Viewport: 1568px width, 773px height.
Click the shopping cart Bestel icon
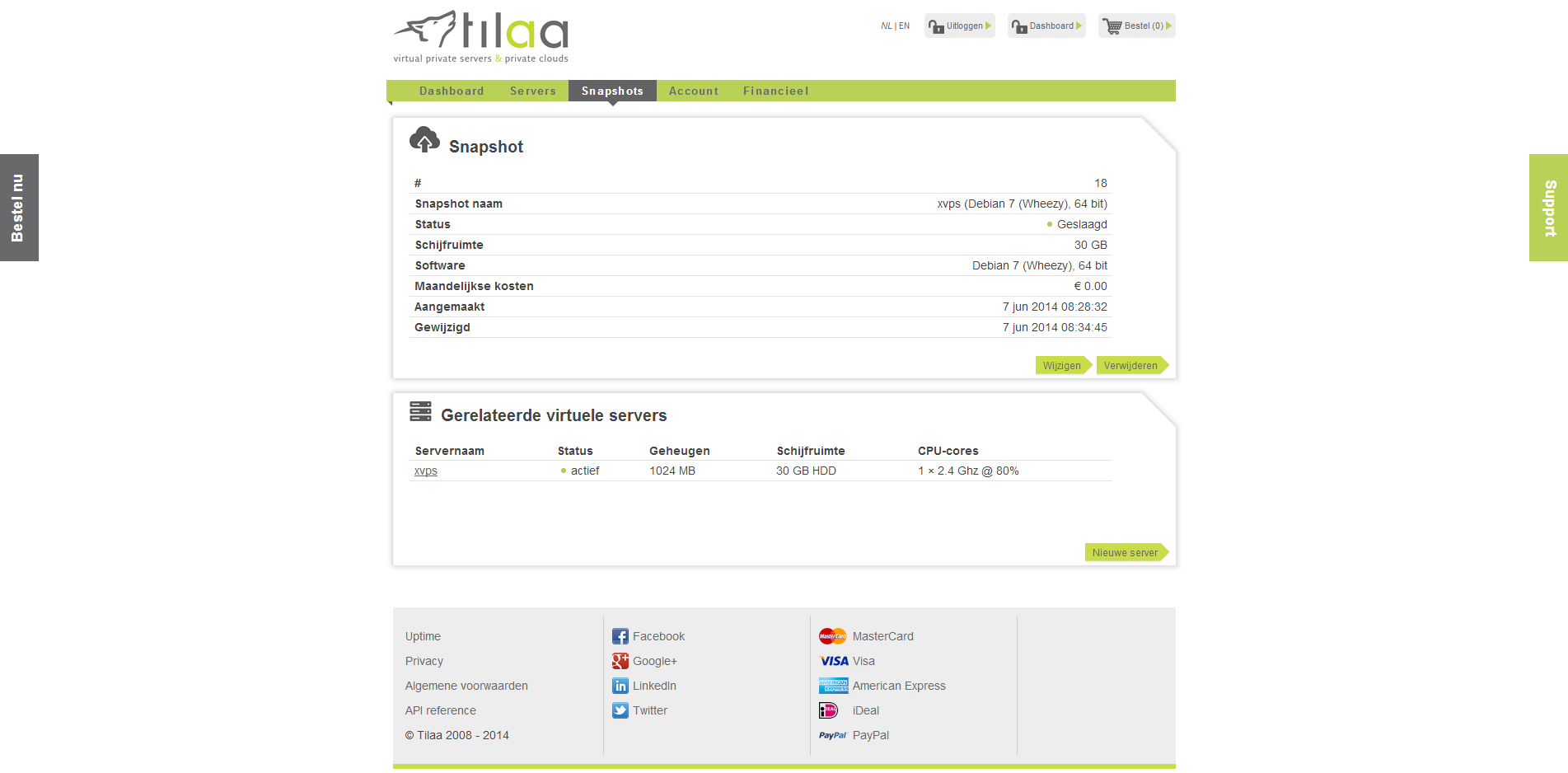point(1112,26)
